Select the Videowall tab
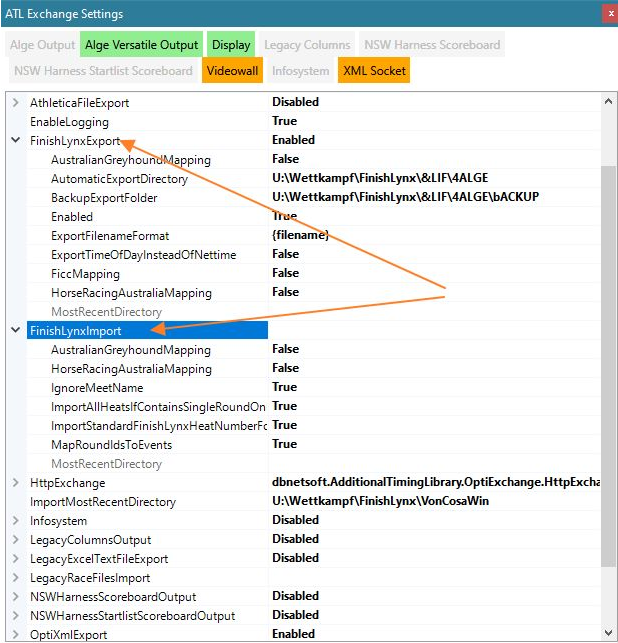618x643 pixels. [233, 71]
